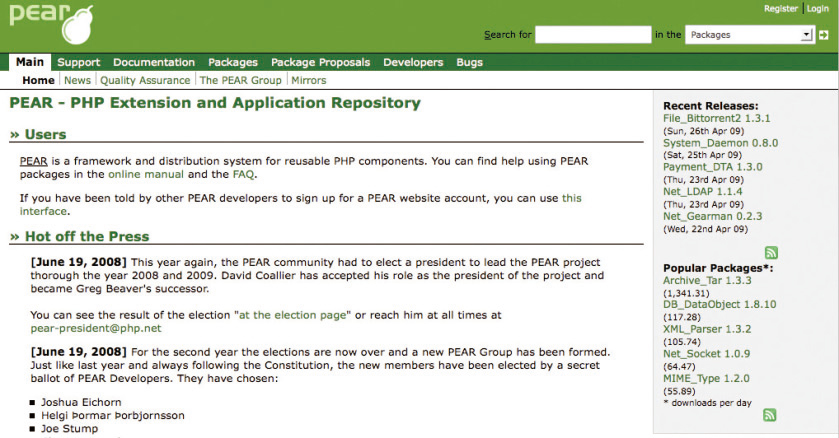Click the search text input field
Image resolution: width=839 pixels, height=438 pixels.
point(593,35)
